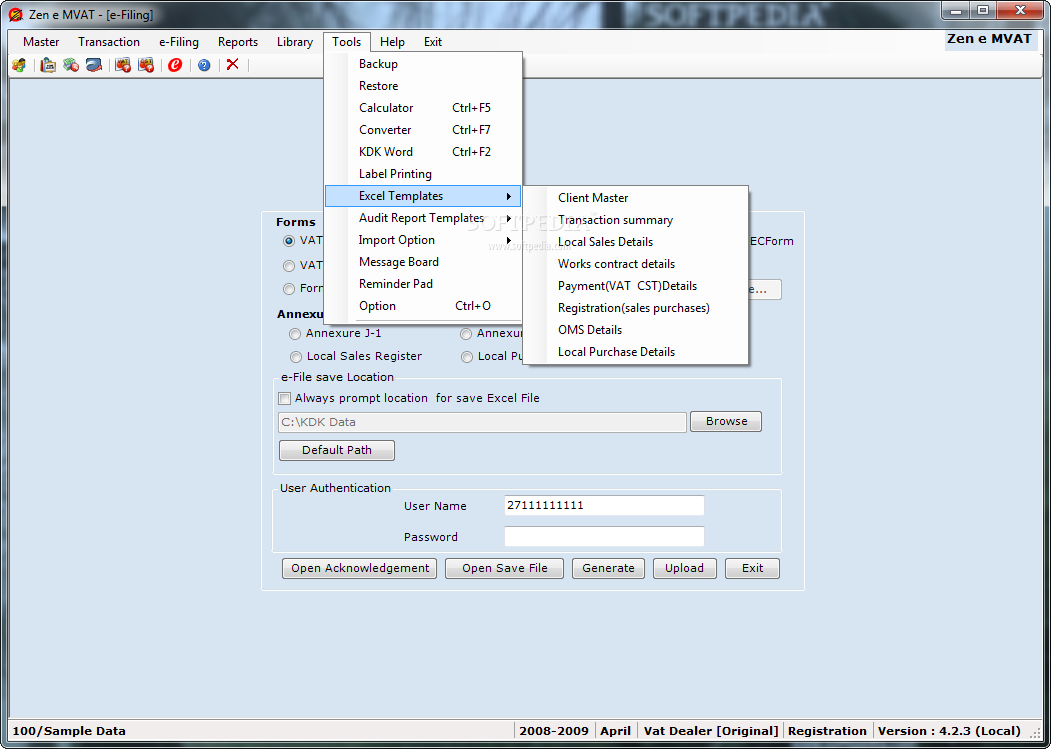1051x749 pixels.
Task: Click the Open Acknowledgement button
Action: click(359, 569)
